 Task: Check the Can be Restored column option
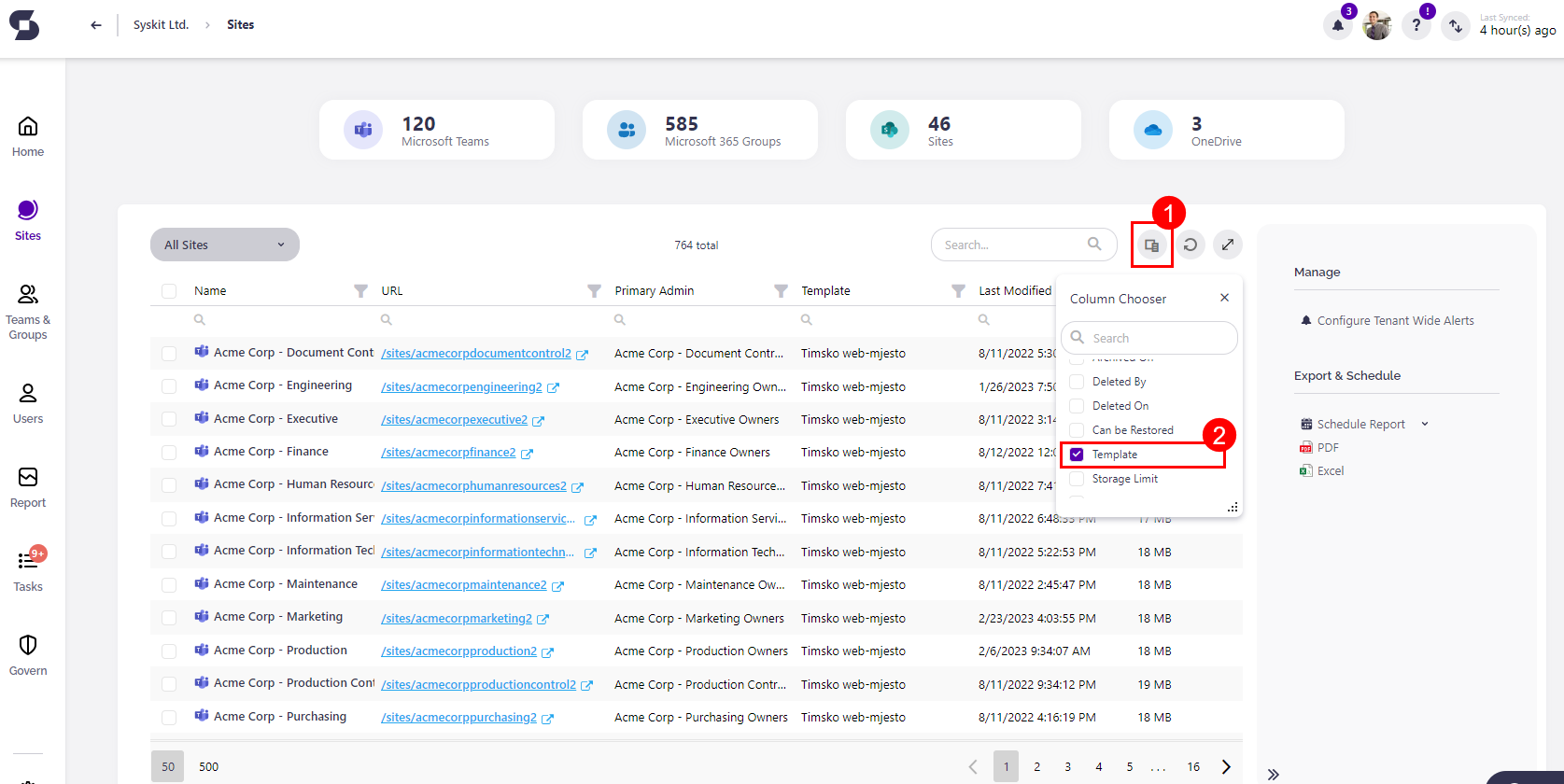pyautogui.click(x=1077, y=430)
